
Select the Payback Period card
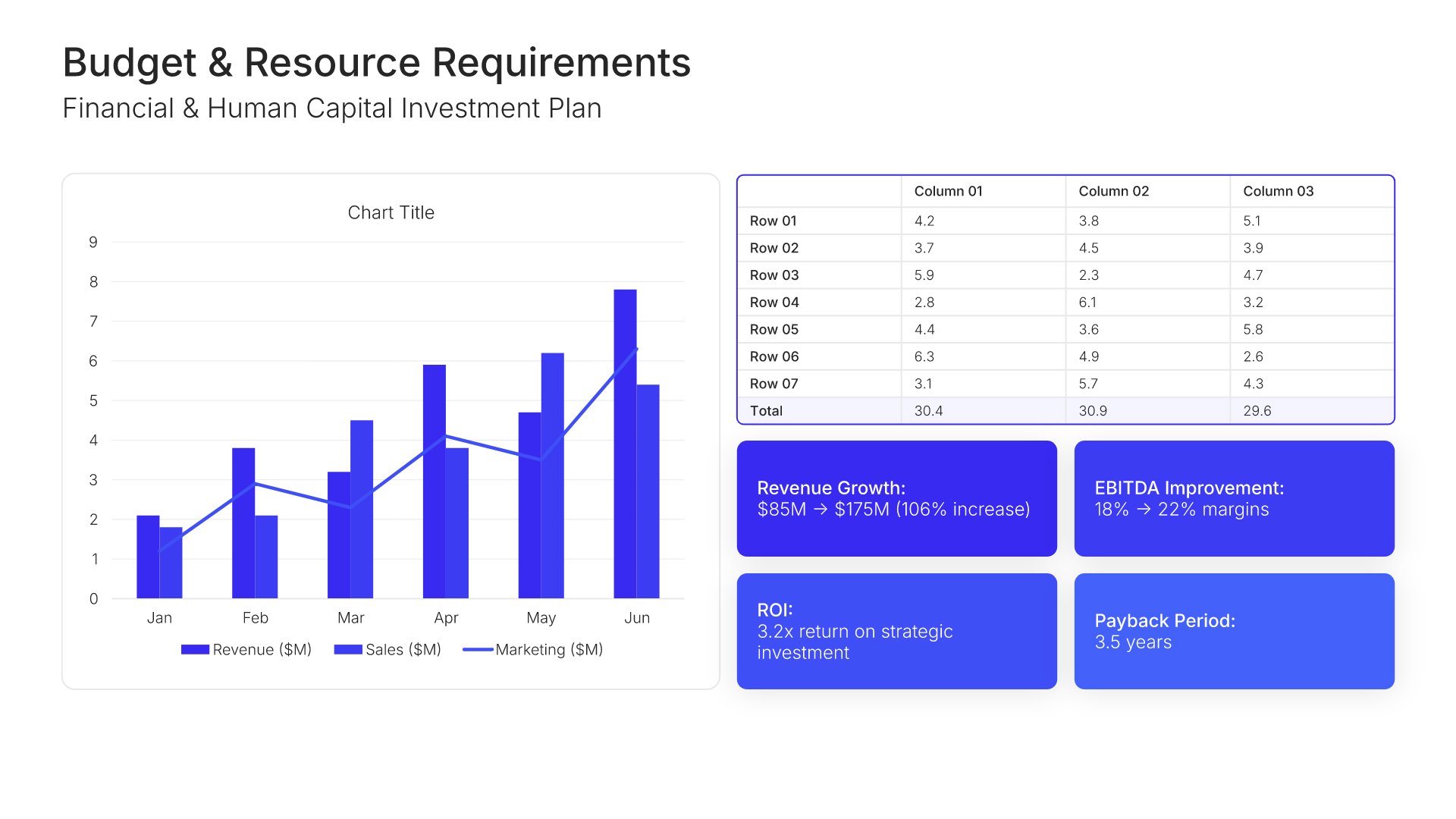pyautogui.click(x=1234, y=631)
